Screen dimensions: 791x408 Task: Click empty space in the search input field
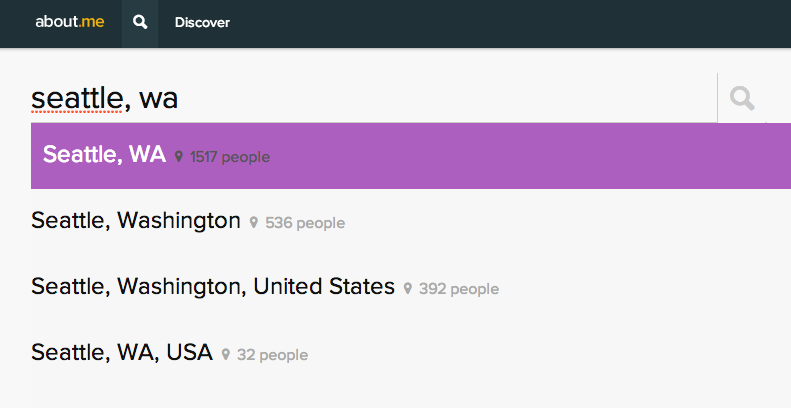pyautogui.click(x=444, y=98)
